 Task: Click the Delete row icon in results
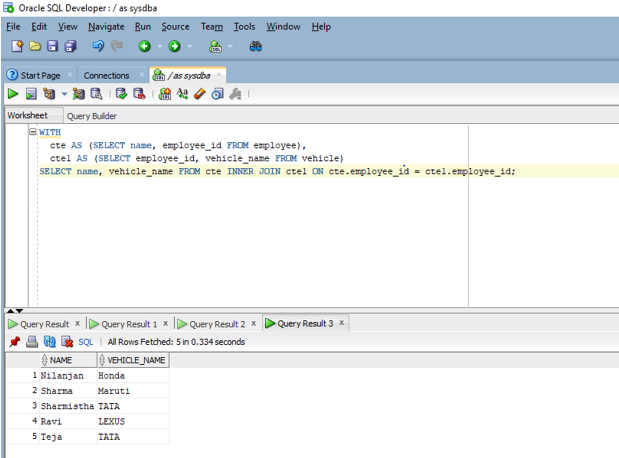(x=68, y=342)
